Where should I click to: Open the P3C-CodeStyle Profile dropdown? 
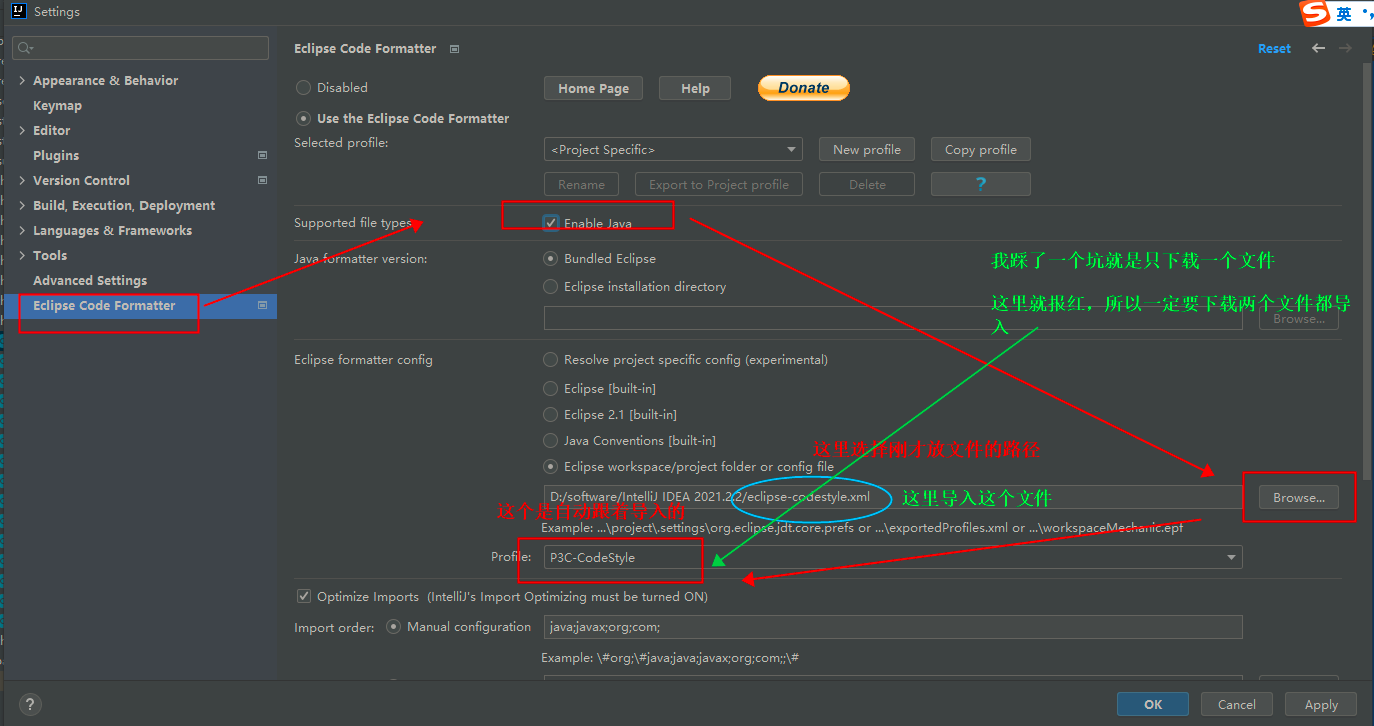[893, 557]
